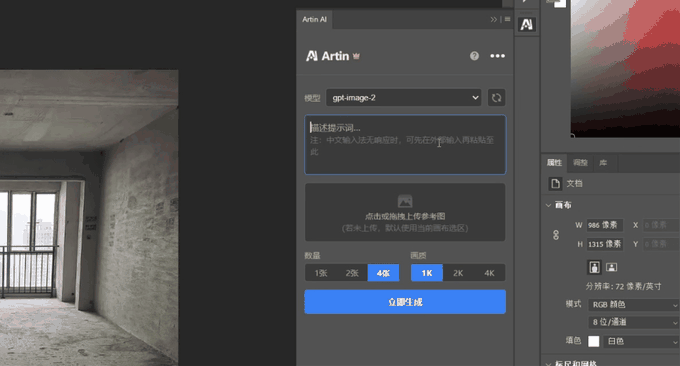Open the gpt-image-2 model dropdown
This screenshot has height=366, width=680.
(x=404, y=98)
